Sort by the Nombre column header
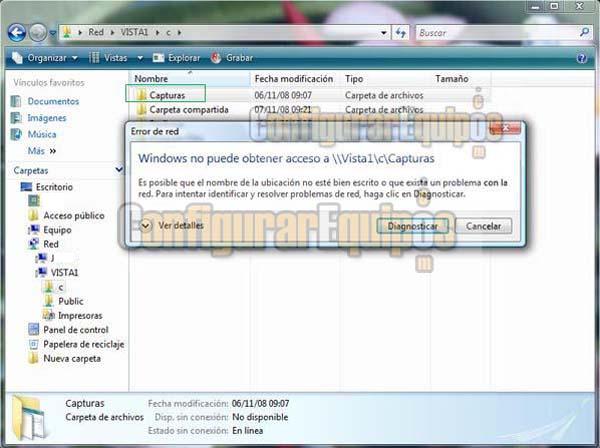This screenshot has height=448, width=600. pos(189,79)
